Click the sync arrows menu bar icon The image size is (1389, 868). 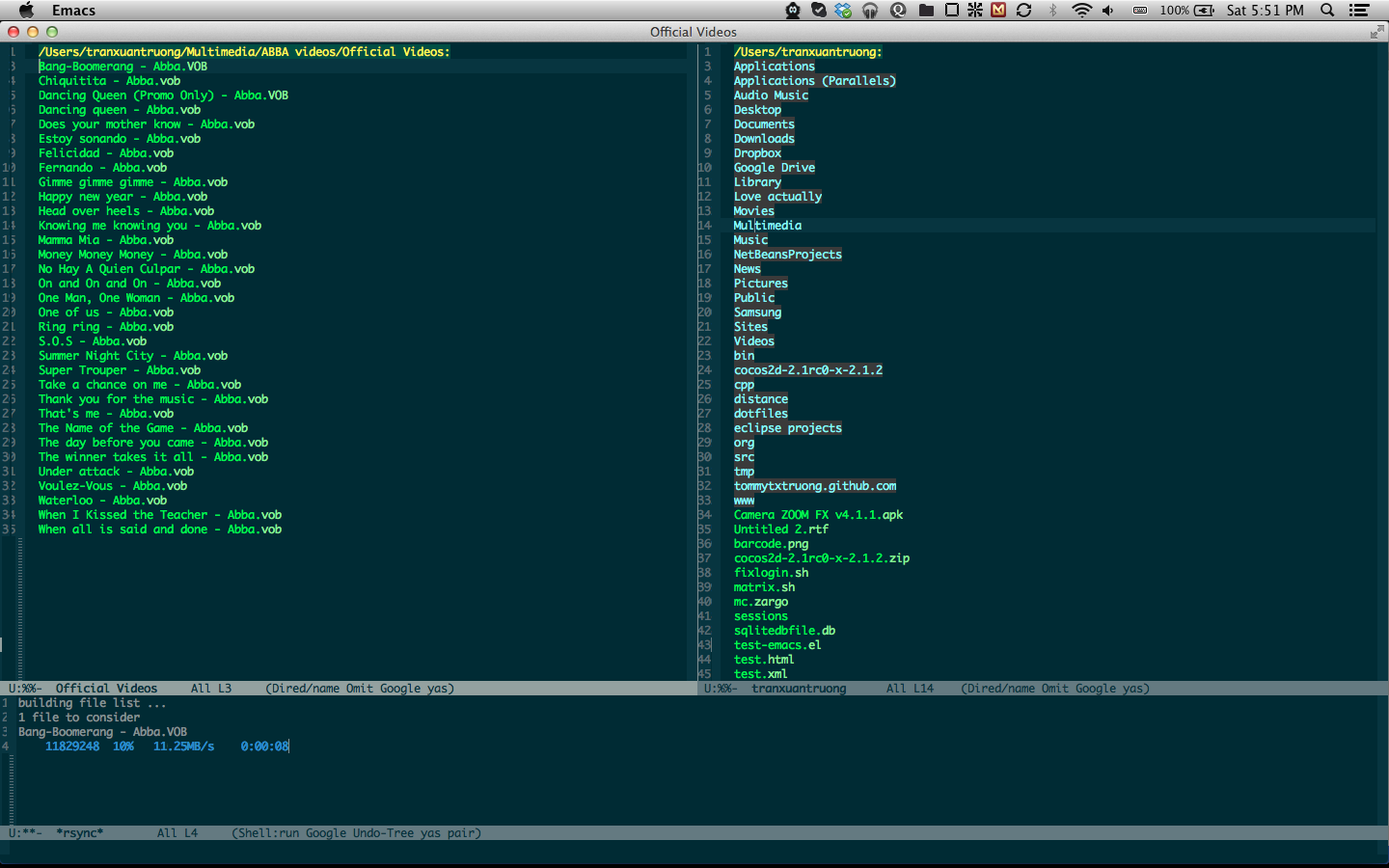[x=1024, y=10]
